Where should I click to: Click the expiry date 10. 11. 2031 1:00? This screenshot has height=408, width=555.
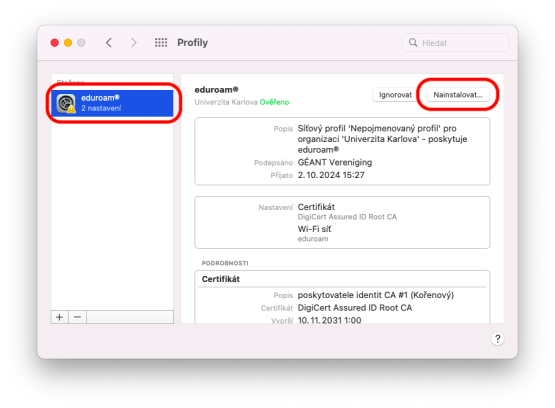329,320
